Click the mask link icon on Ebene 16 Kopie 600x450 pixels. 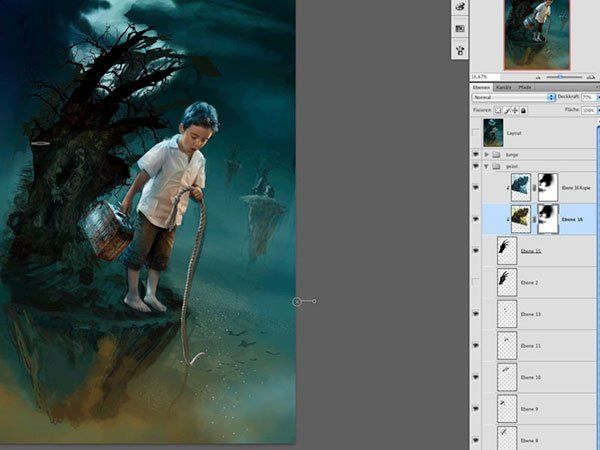(534, 188)
